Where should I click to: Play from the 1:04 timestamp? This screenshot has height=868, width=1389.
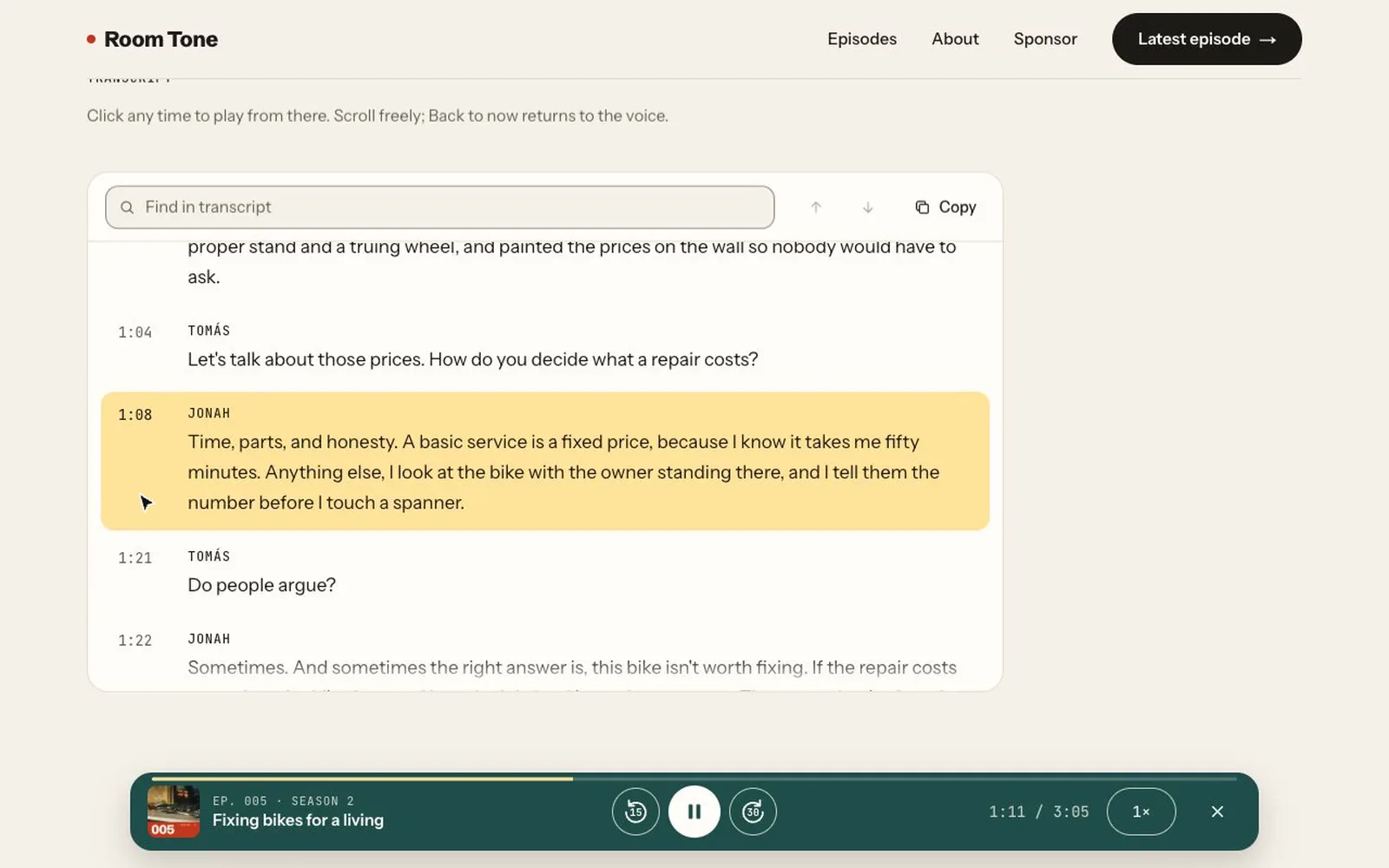(135, 332)
